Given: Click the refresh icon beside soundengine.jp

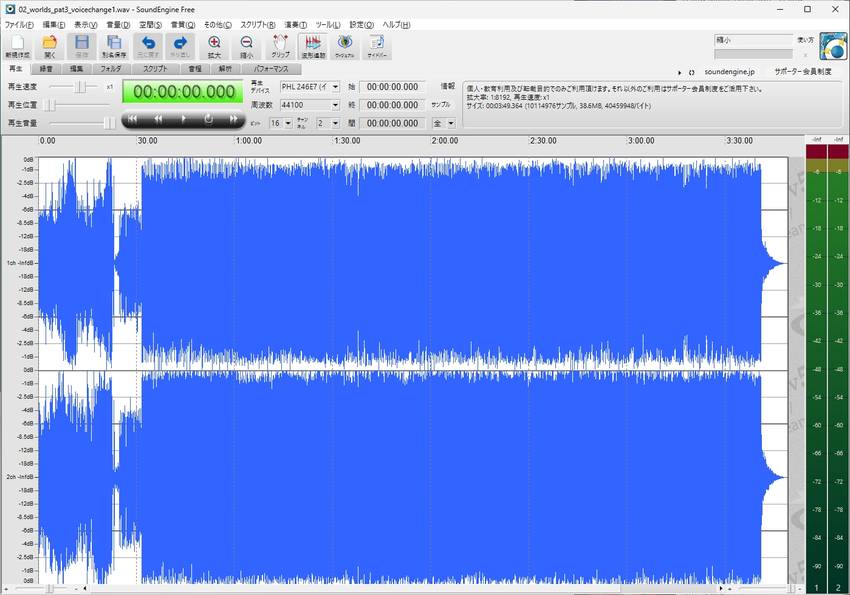Looking at the screenshot, I should tap(692, 72).
